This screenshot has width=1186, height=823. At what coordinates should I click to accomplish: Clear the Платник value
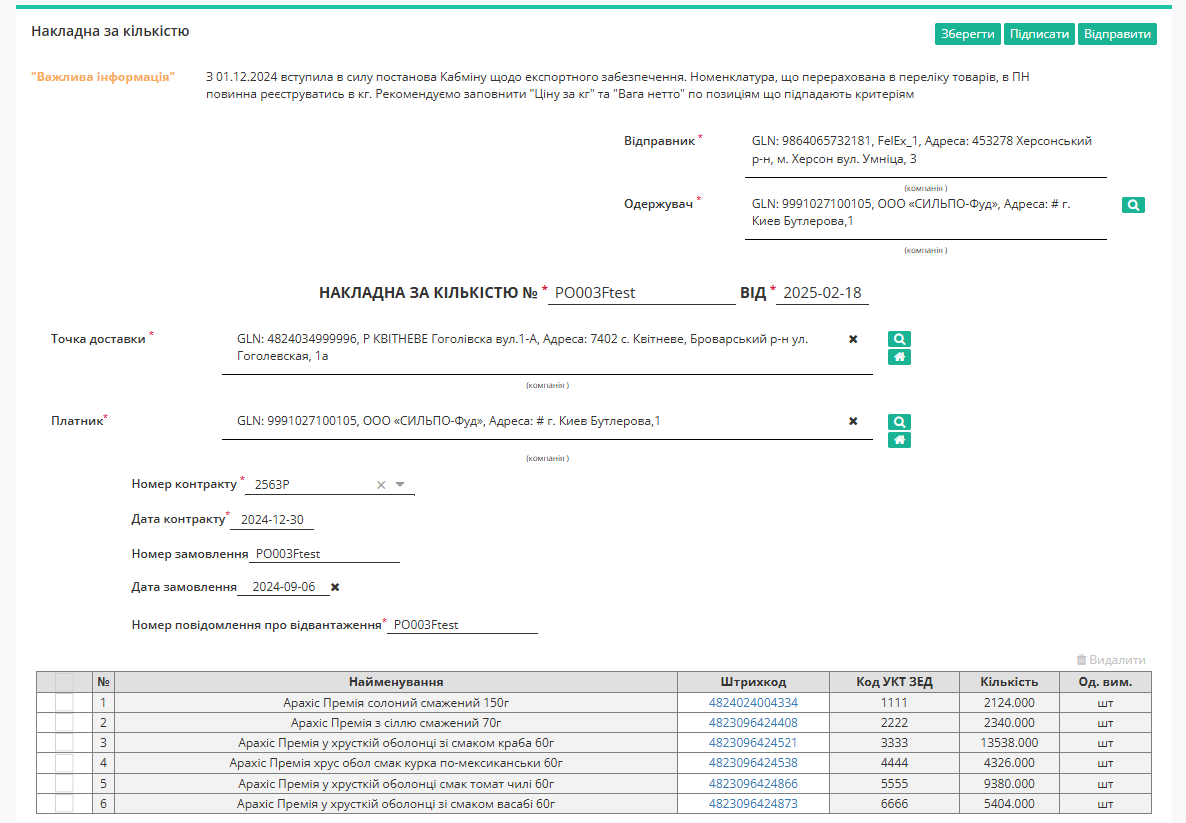coord(853,421)
